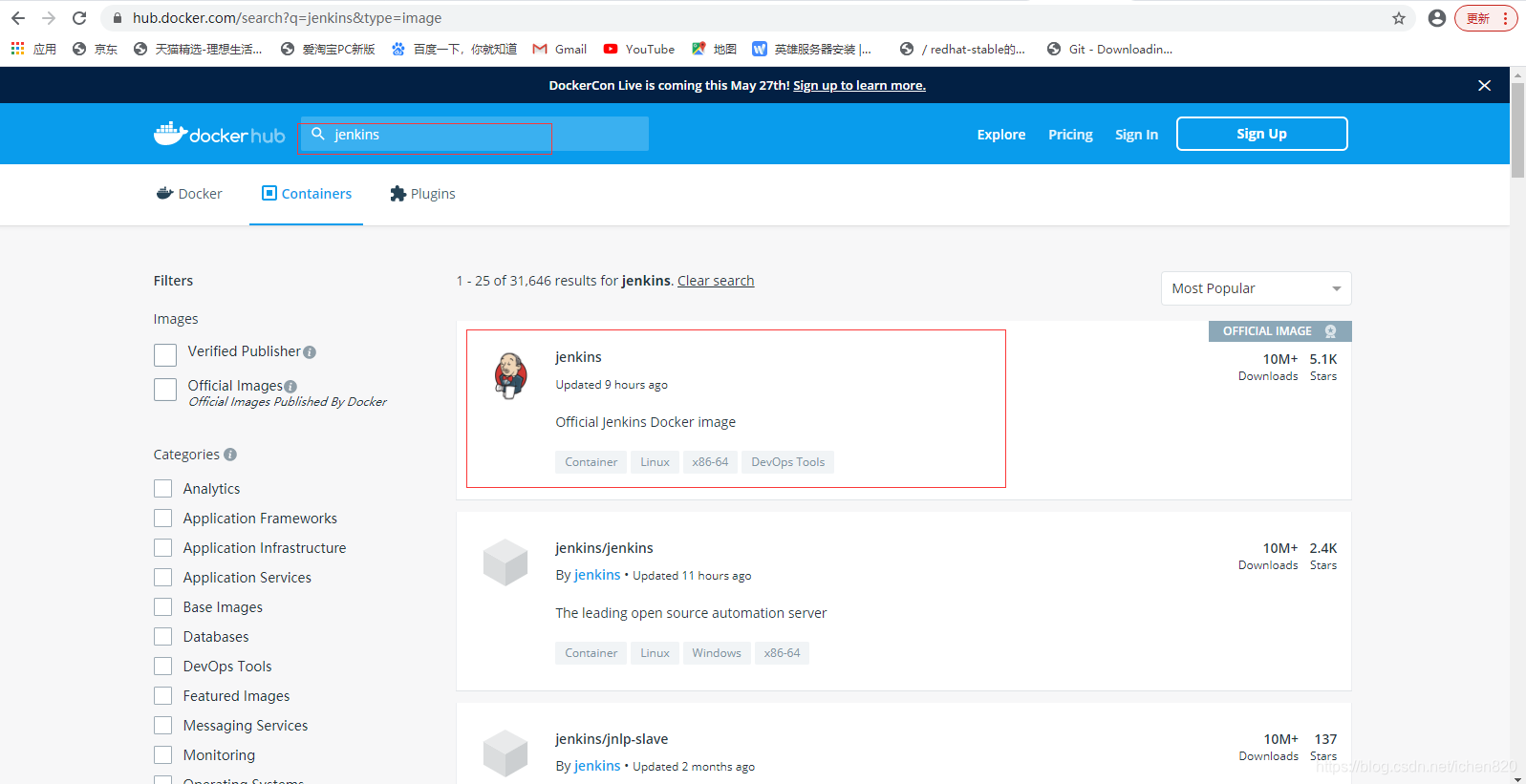Check the Monitoring category
Viewport: 1526px width, 784px height.
click(x=163, y=755)
